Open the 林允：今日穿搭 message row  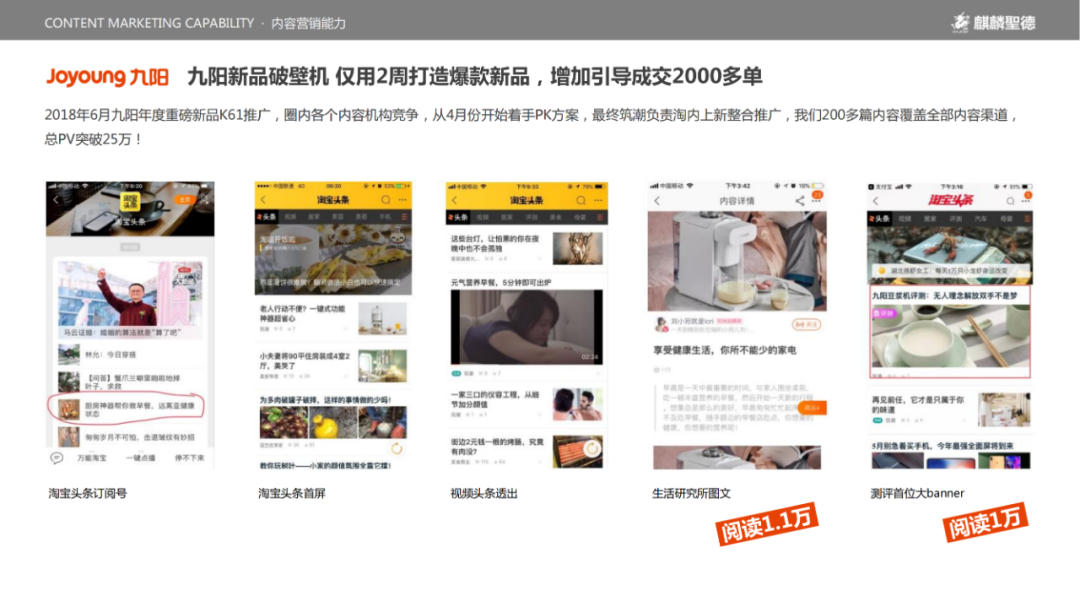click(x=129, y=355)
